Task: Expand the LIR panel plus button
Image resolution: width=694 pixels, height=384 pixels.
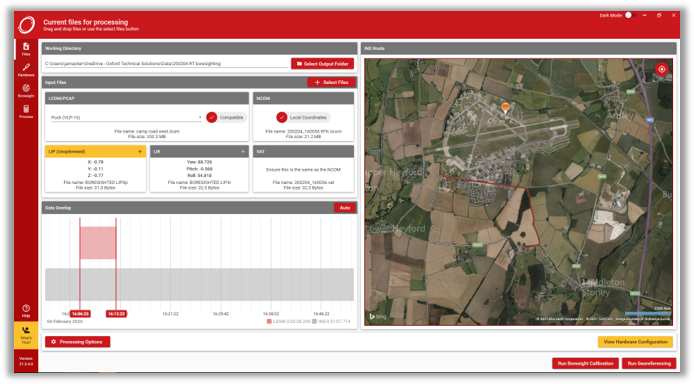Action: pos(243,152)
